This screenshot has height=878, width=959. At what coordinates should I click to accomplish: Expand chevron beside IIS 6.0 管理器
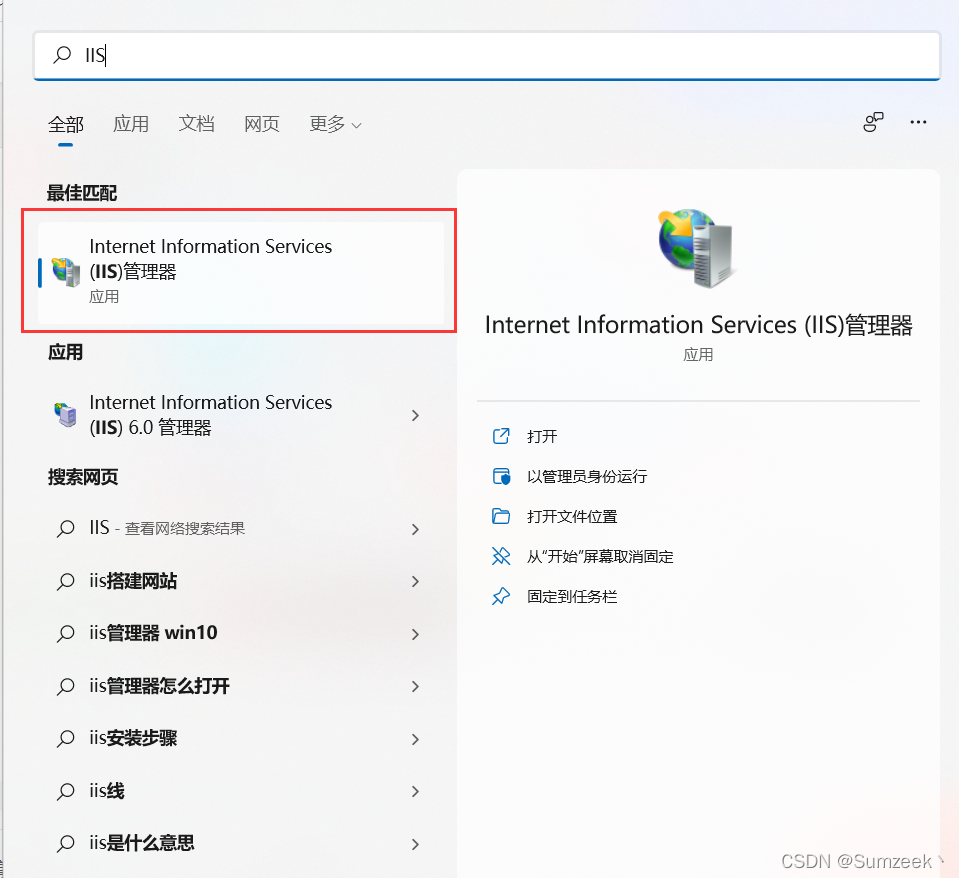coord(415,415)
